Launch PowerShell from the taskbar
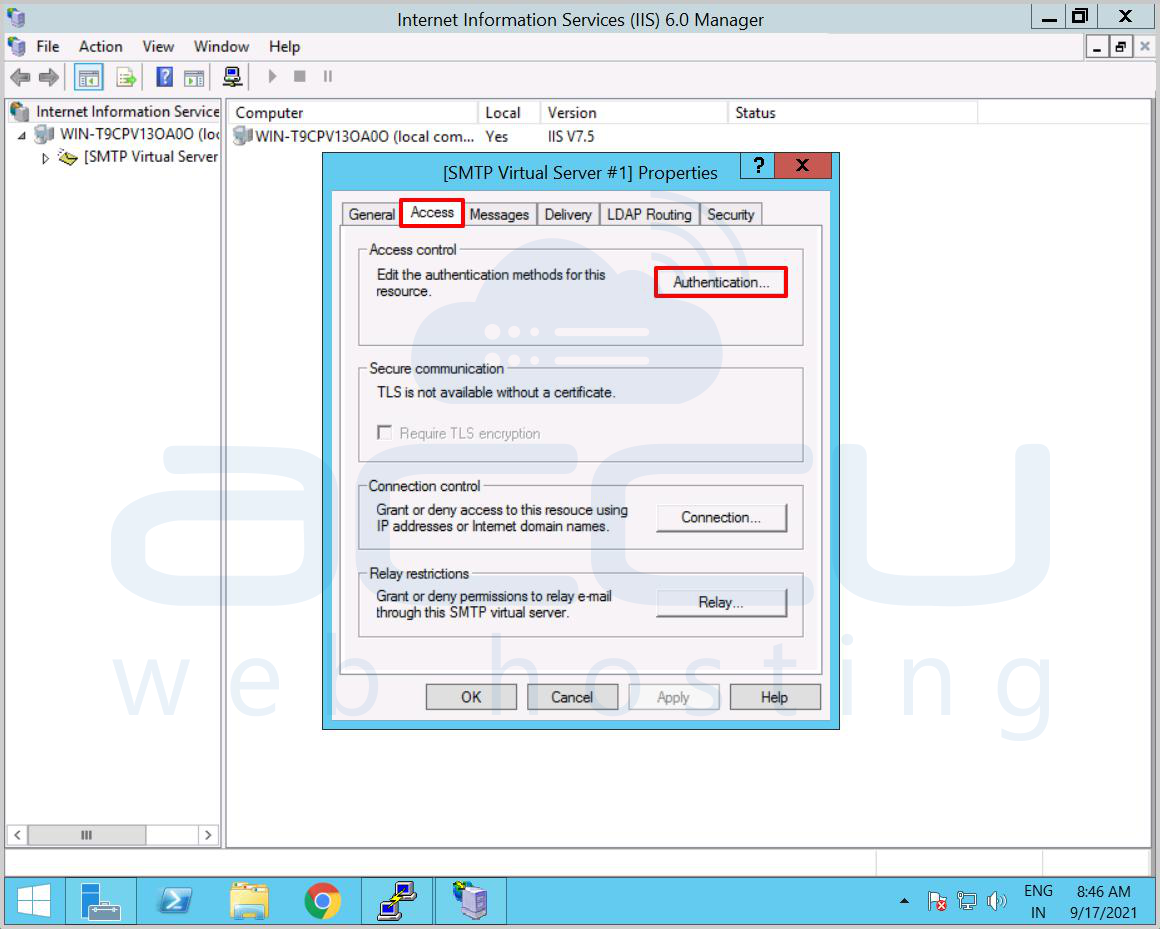 pos(175,901)
